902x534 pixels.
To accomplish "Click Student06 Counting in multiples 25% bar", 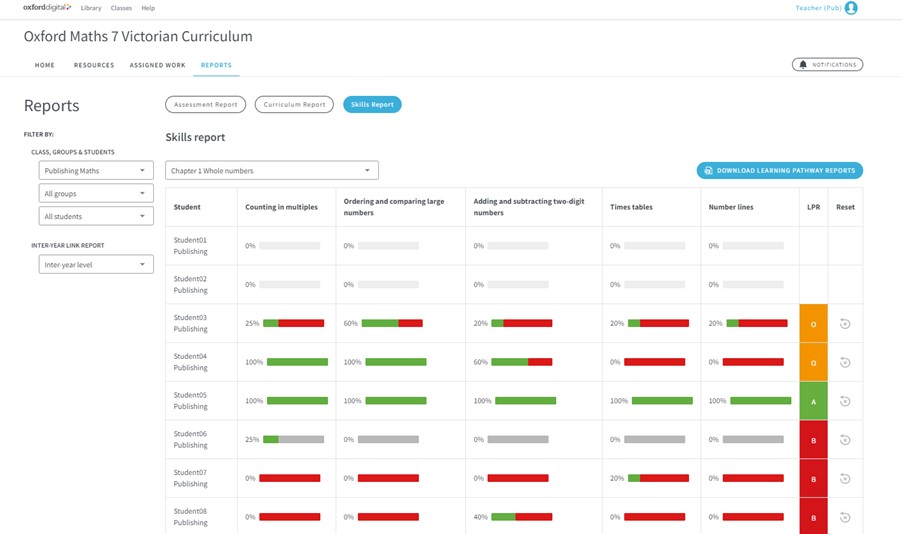I will (x=293, y=440).
